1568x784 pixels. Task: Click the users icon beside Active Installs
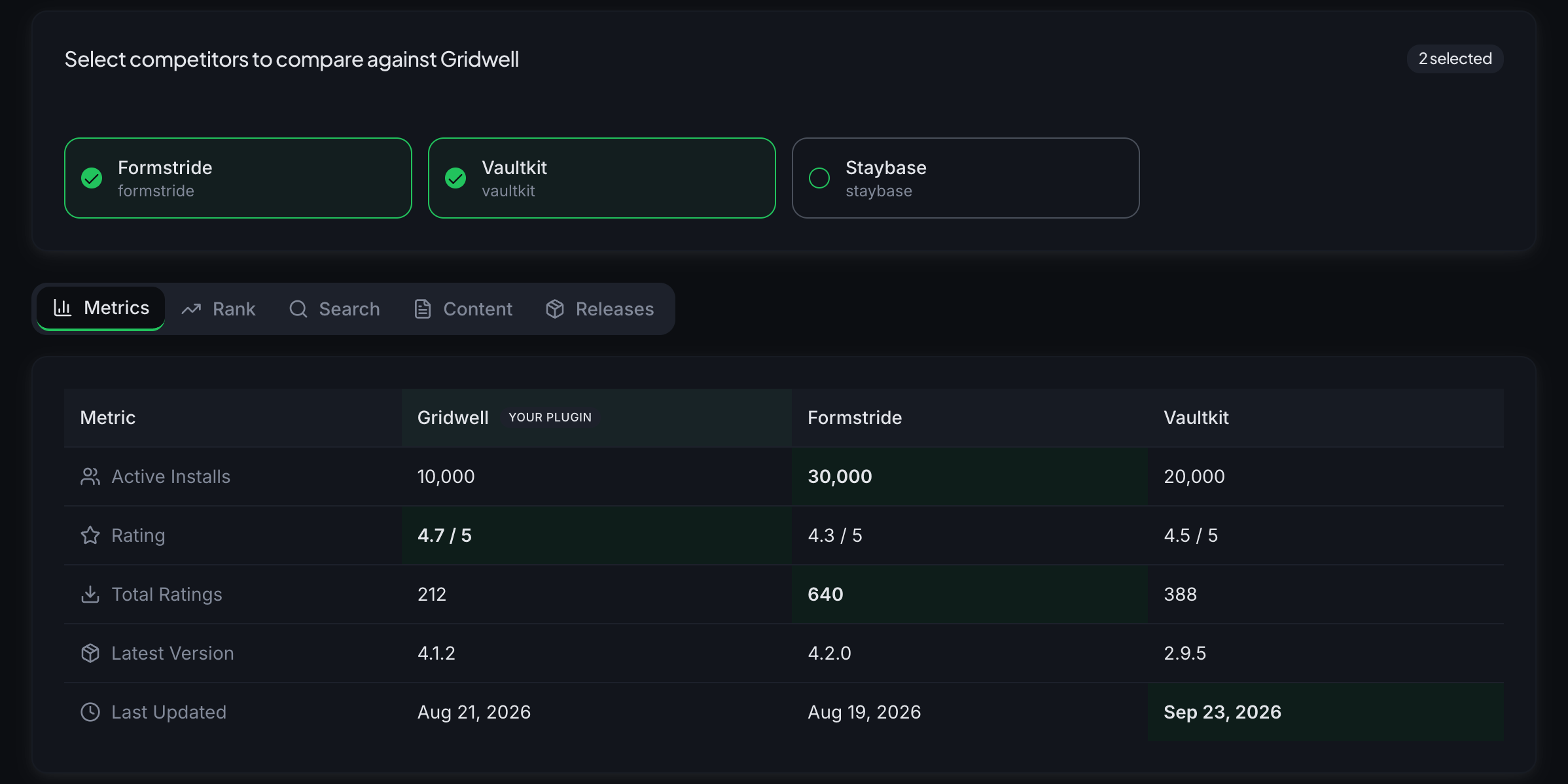click(90, 476)
